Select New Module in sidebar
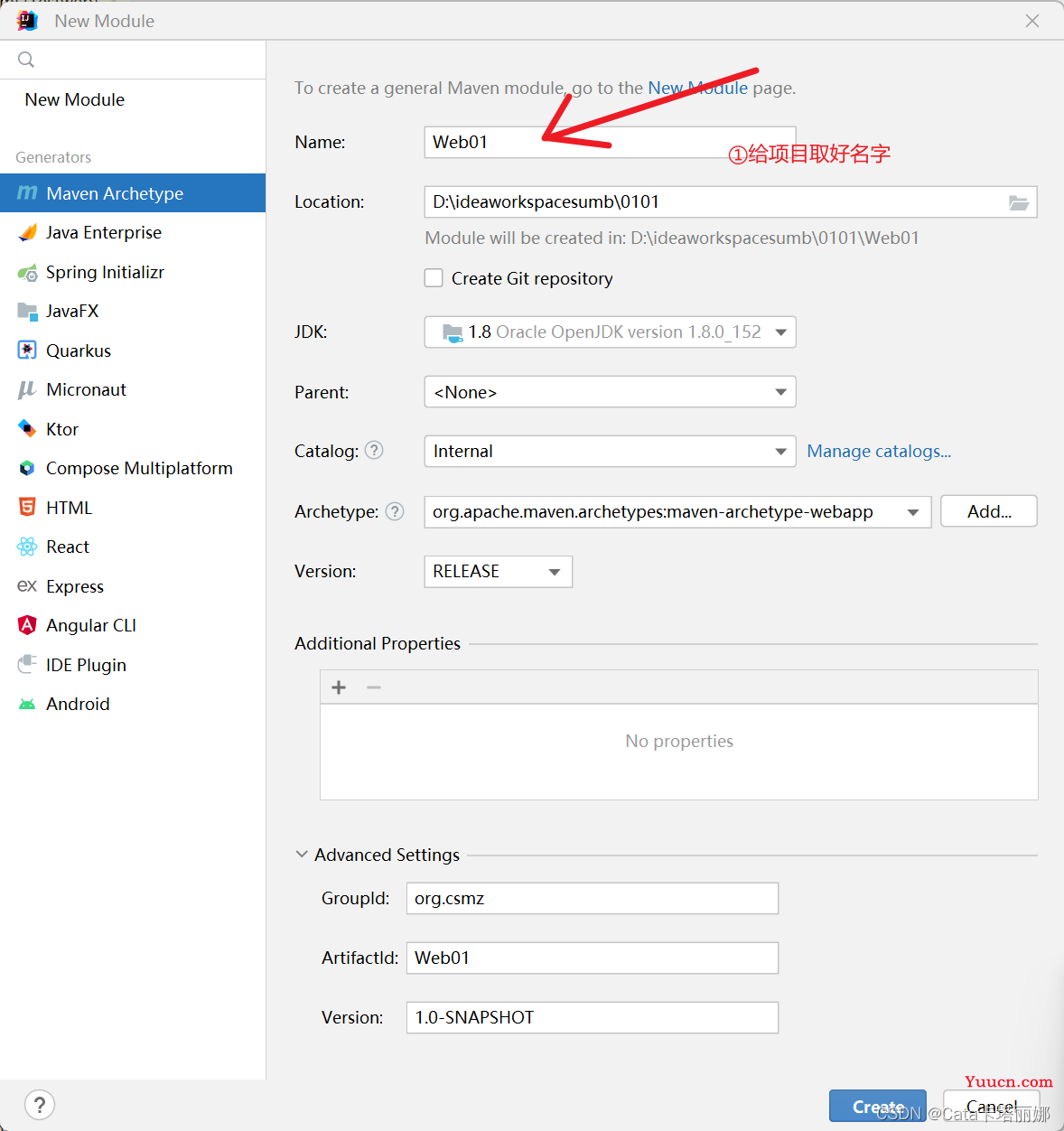The height and width of the screenshot is (1131, 1064). [x=75, y=99]
